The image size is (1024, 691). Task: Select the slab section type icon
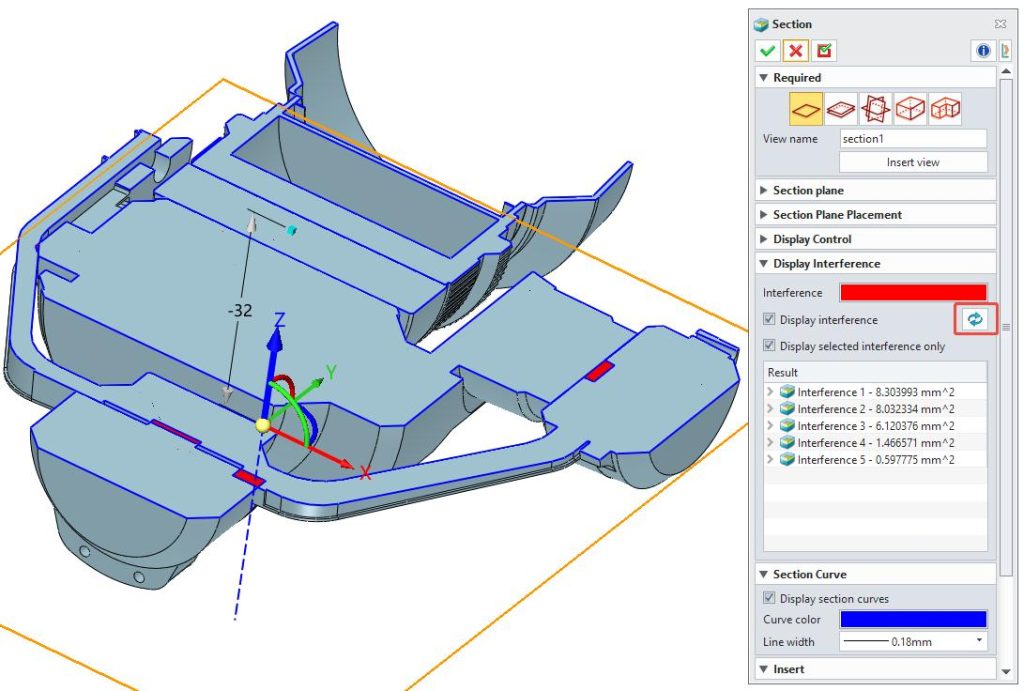pos(841,109)
